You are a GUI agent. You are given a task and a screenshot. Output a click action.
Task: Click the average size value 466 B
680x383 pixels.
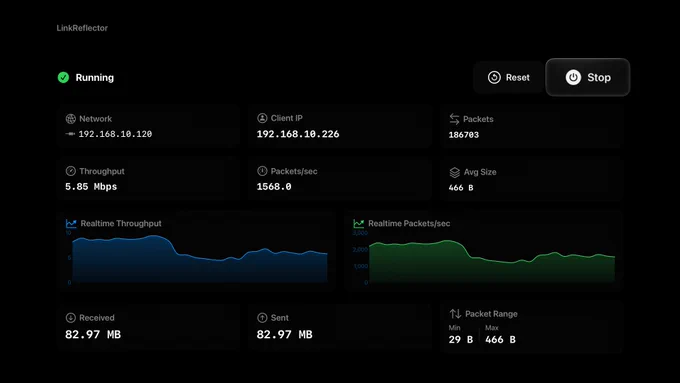tap(461, 188)
